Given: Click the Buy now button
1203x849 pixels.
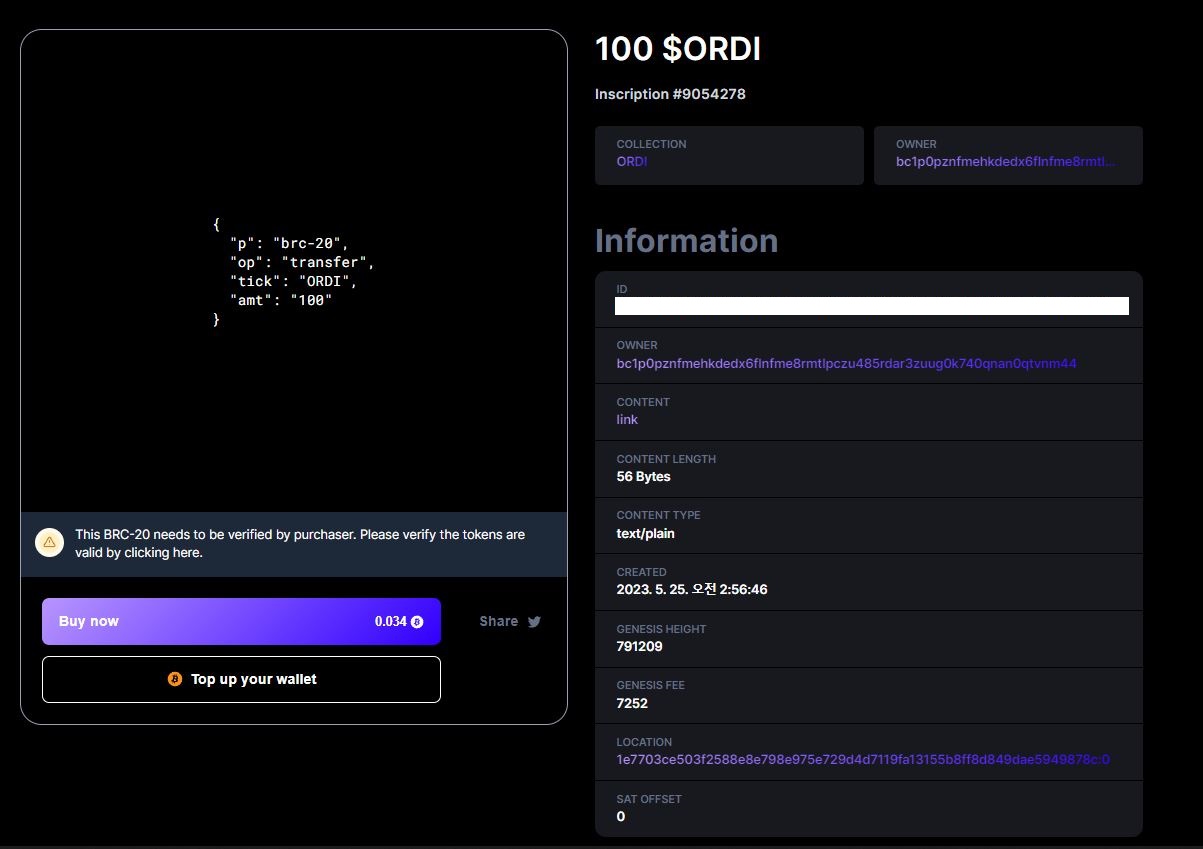Looking at the screenshot, I should pos(241,621).
